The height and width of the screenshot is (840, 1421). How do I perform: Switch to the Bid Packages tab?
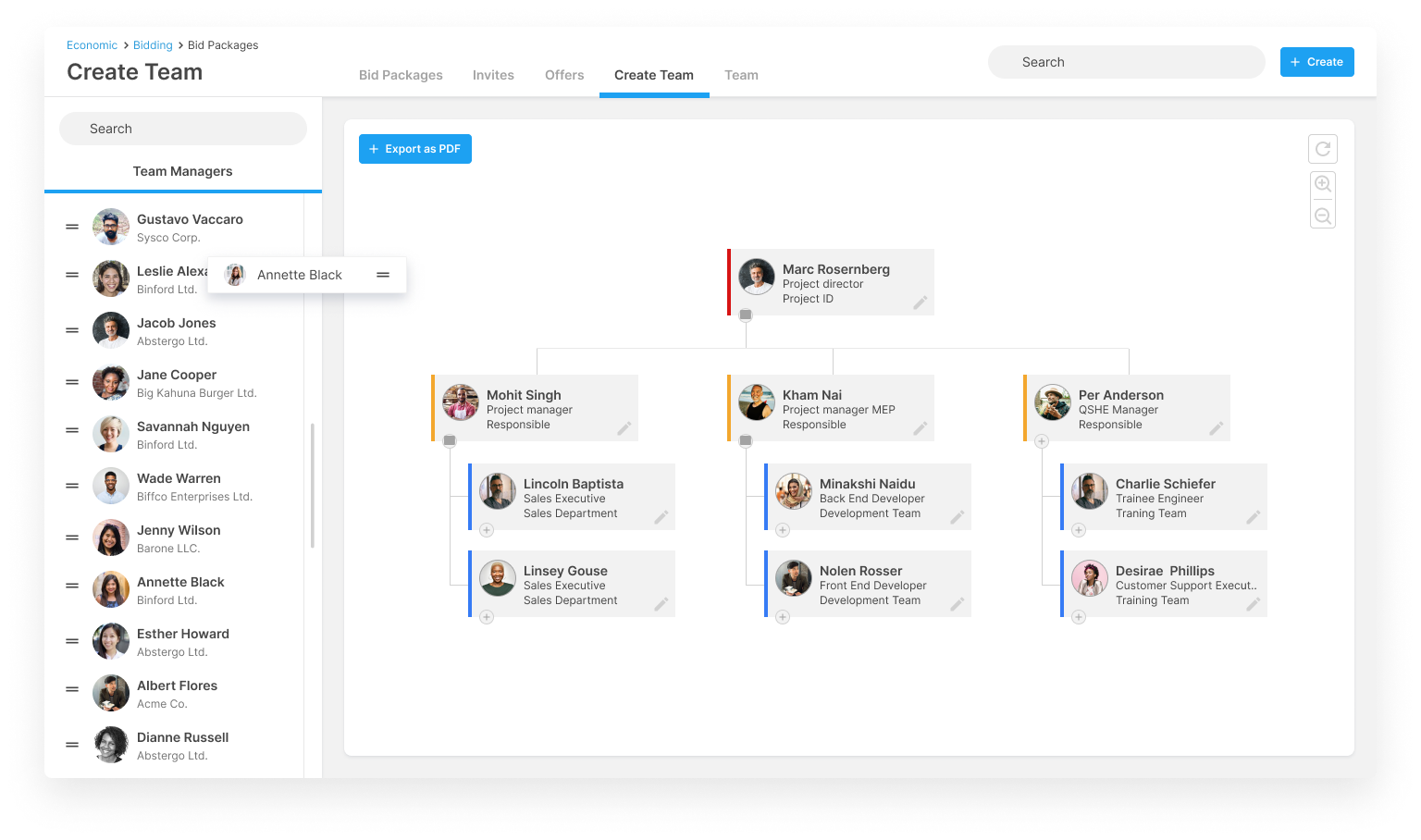coord(401,75)
